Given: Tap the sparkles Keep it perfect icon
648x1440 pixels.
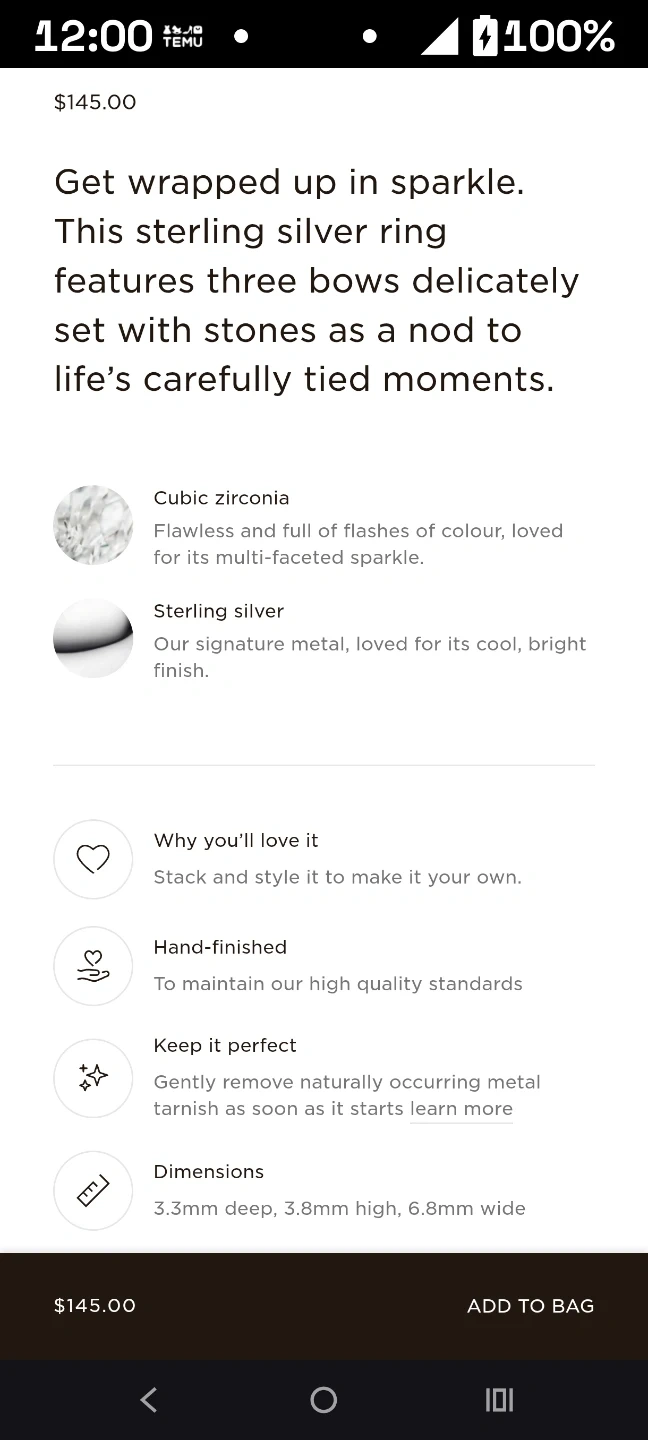Looking at the screenshot, I should pos(93,1078).
